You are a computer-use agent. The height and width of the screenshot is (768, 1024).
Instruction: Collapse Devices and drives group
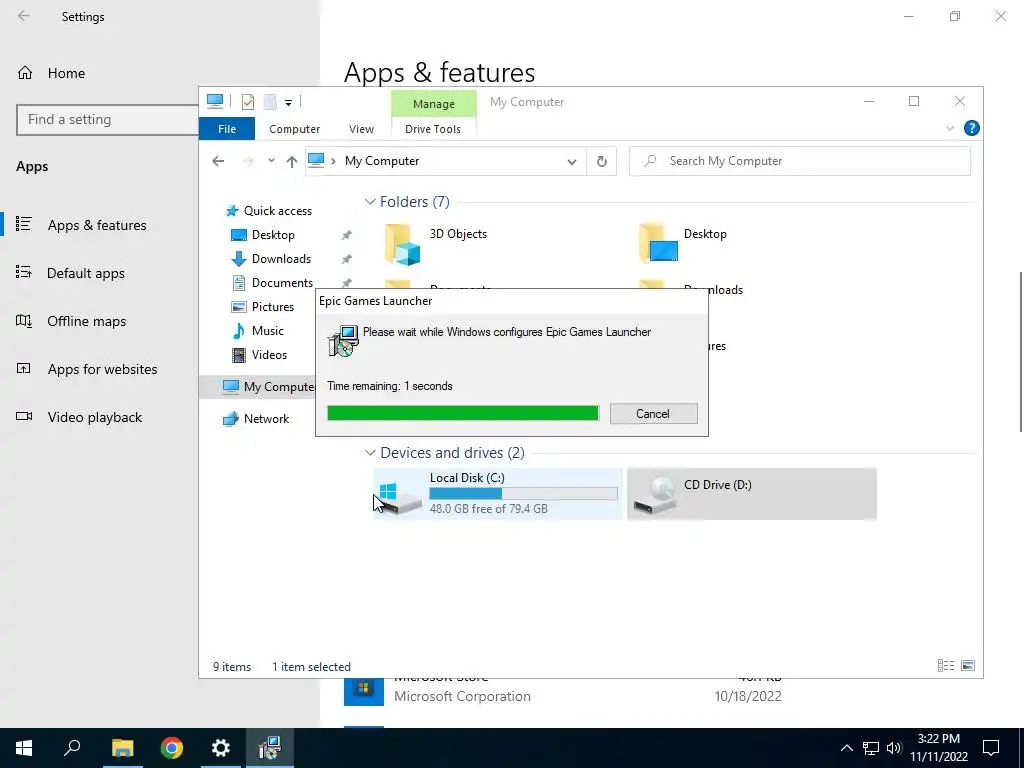click(x=370, y=453)
